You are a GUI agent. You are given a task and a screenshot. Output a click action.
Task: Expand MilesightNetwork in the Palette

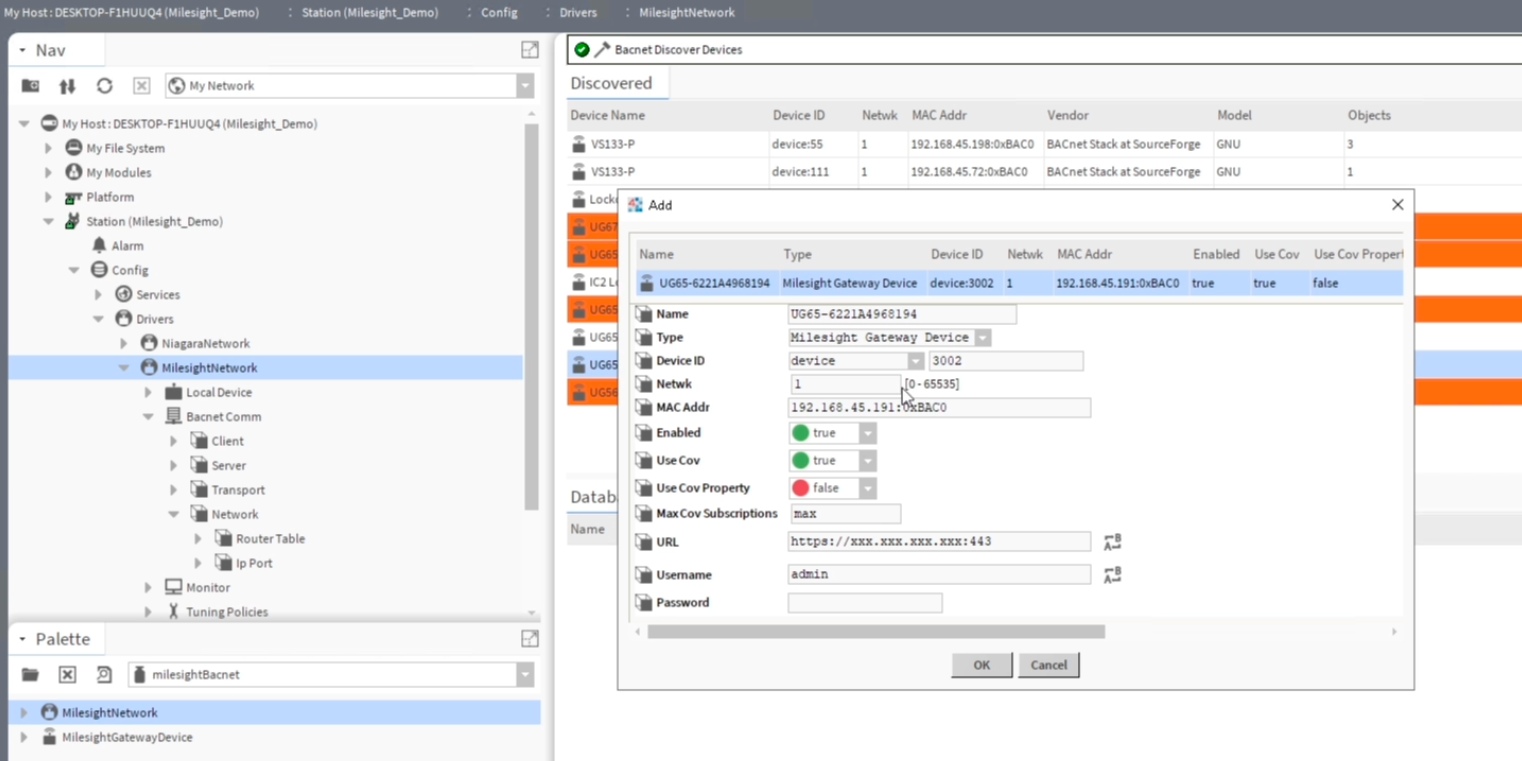24,713
